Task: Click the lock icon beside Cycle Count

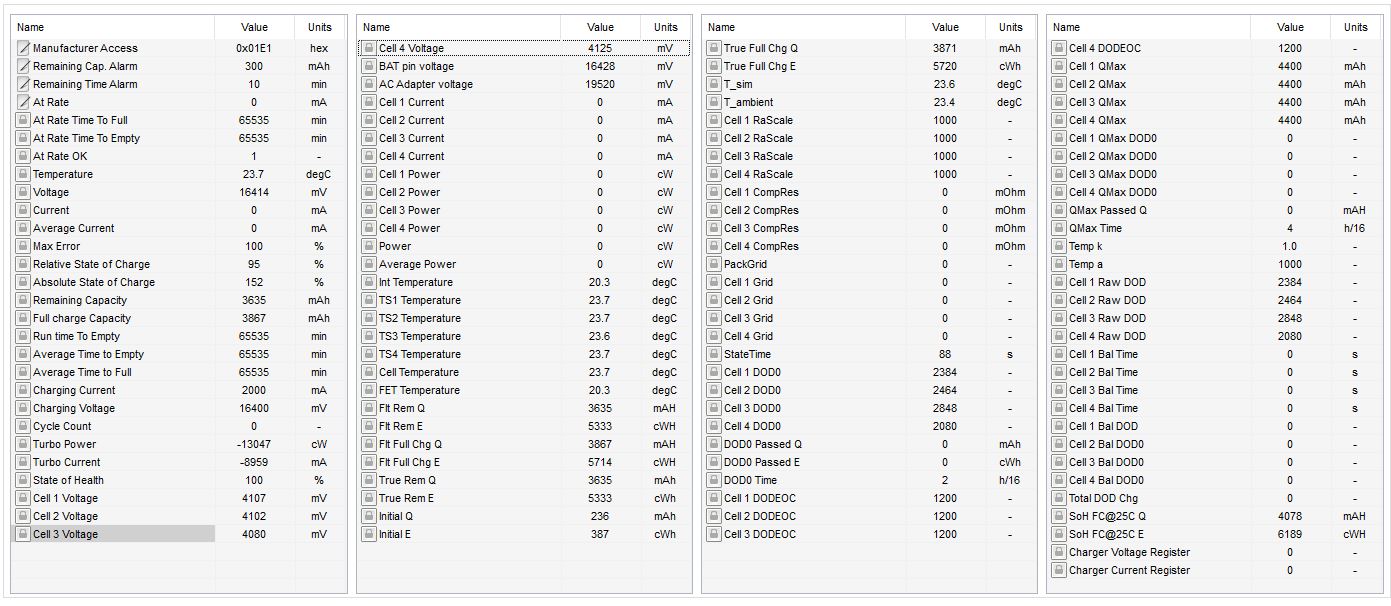Action: tap(23, 426)
